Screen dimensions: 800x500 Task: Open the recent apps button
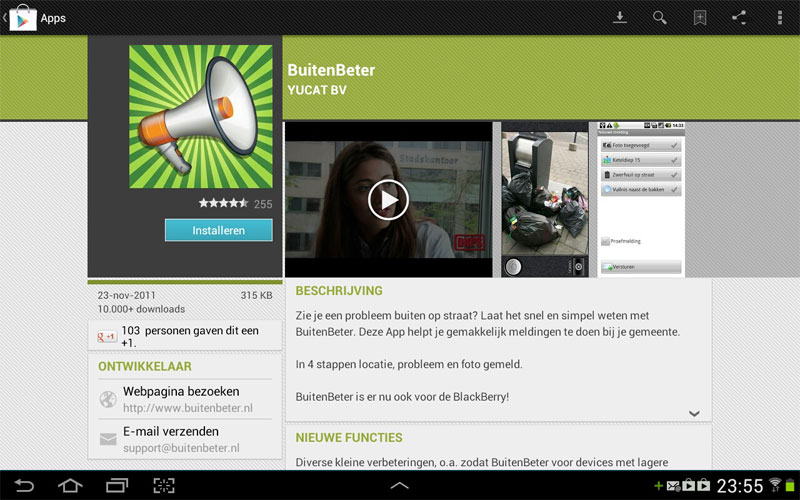pyautogui.click(x=117, y=485)
